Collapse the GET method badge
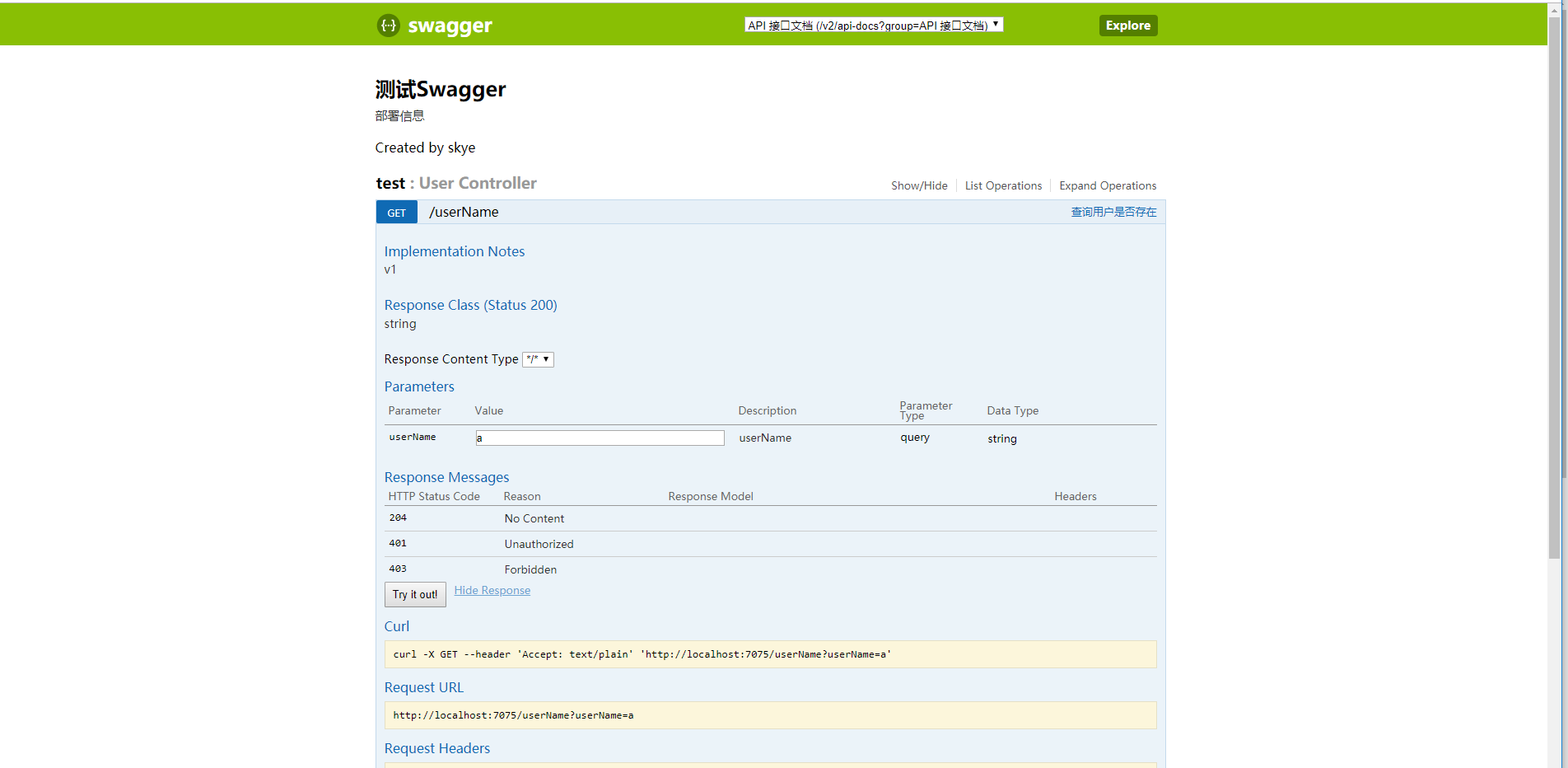The width and height of the screenshot is (1568, 768). [x=397, y=213]
